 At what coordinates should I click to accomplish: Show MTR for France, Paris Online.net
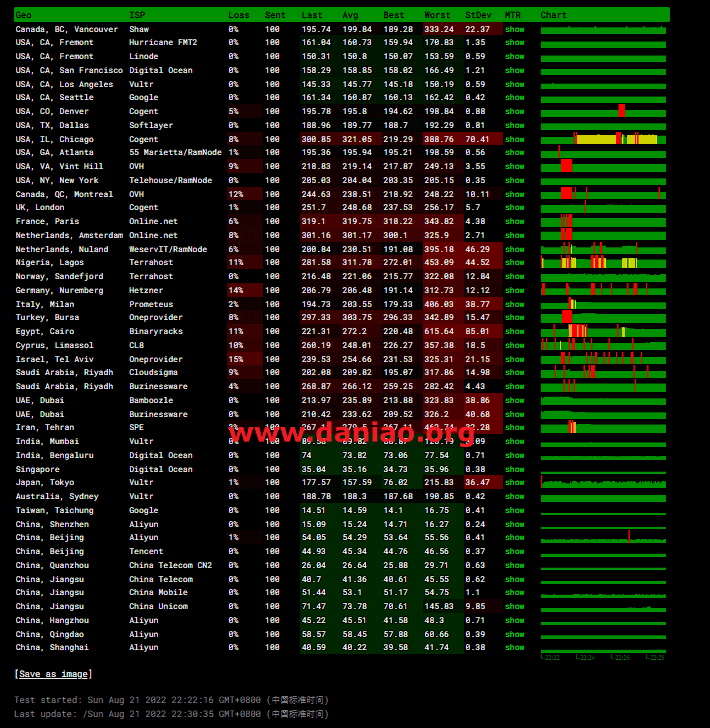[x=515, y=221]
